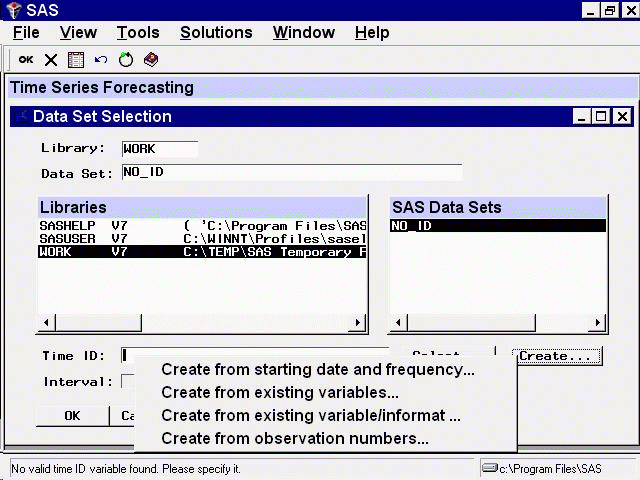Open the Tools menu
Viewport: 640px width, 480px height.
[137, 33]
